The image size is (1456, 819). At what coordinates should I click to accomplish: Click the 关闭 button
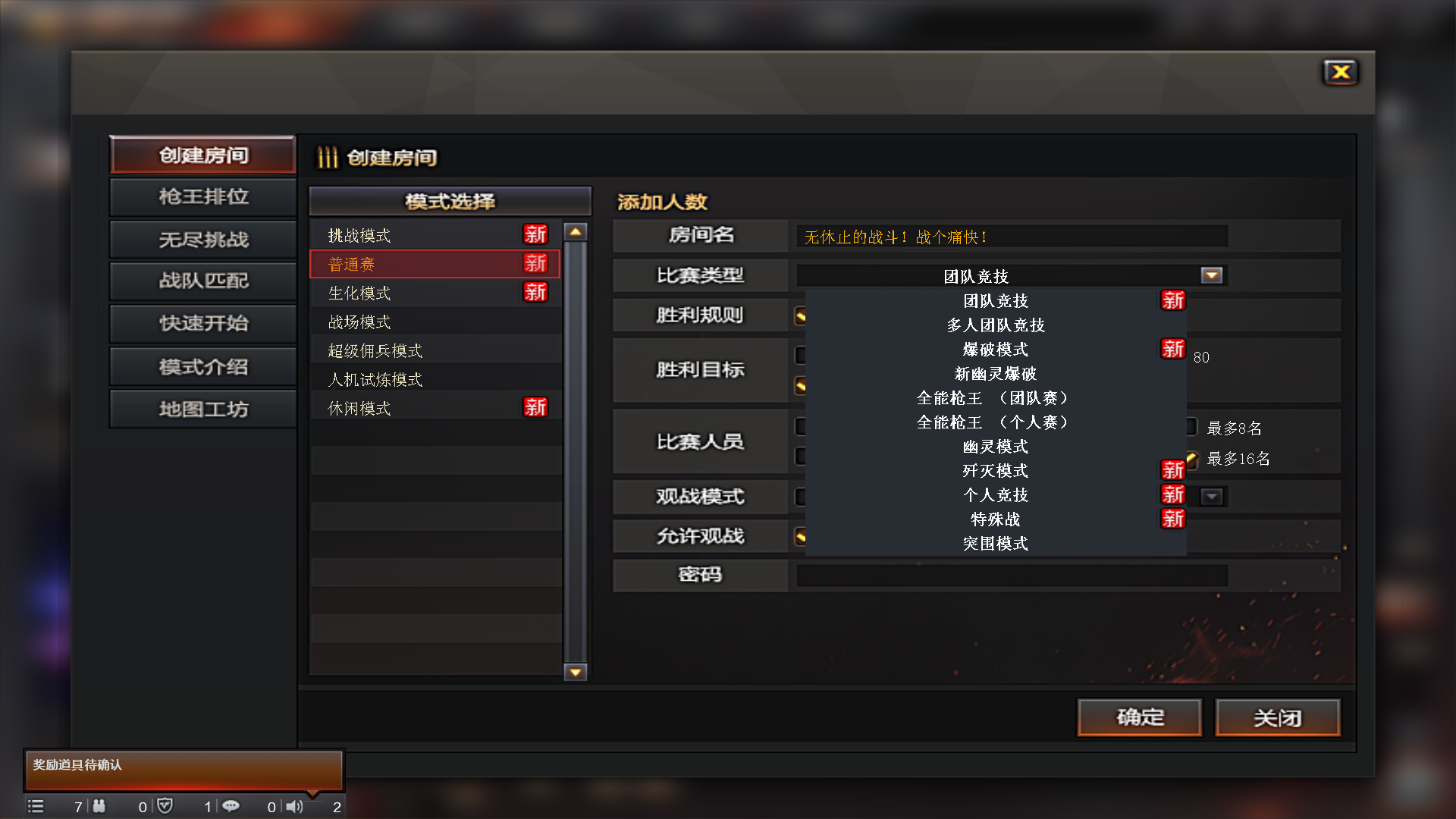tap(1278, 717)
